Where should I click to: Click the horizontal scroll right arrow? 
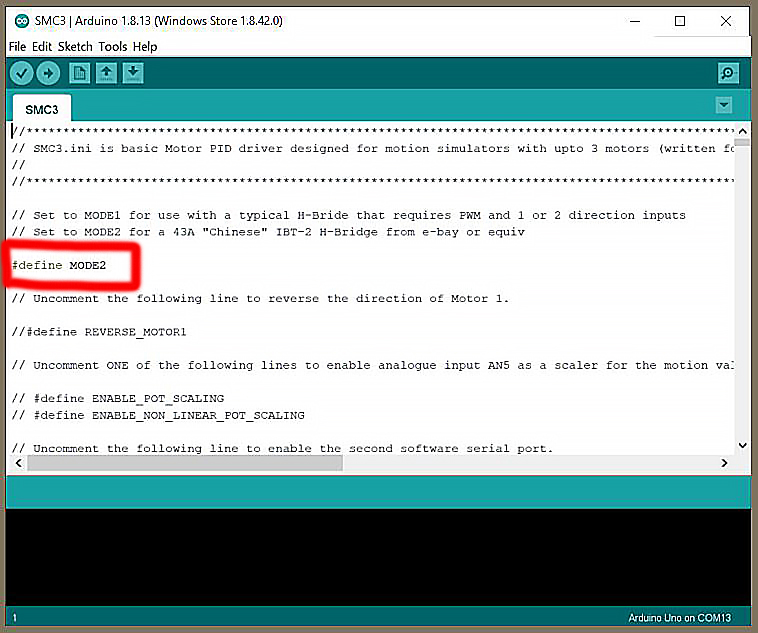click(x=724, y=463)
